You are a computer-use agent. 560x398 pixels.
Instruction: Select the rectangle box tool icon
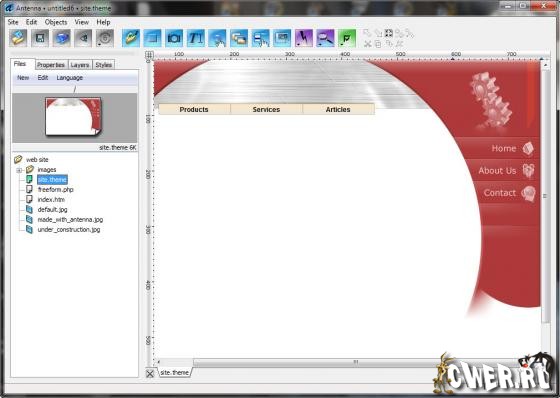[x=152, y=38]
